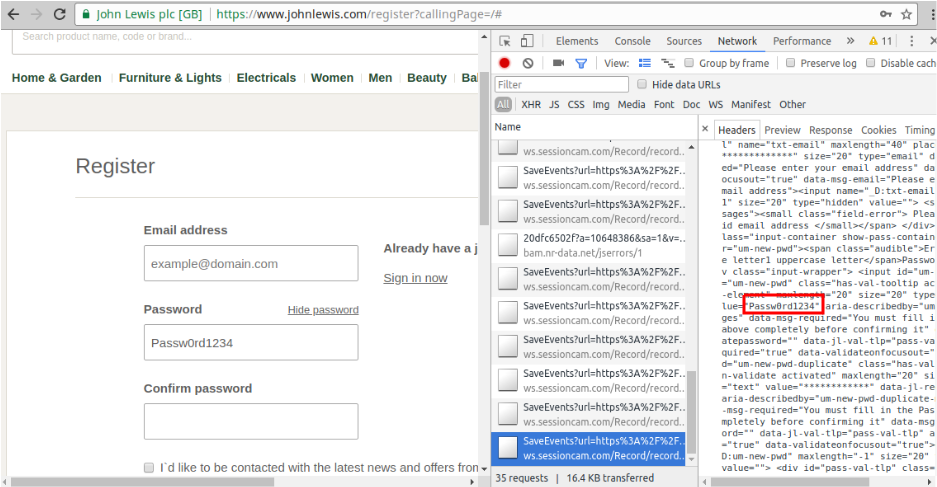This screenshot has height=487, width=937.
Task: Show more DevTools tabs with chevron
Action: tap(850, 41)
